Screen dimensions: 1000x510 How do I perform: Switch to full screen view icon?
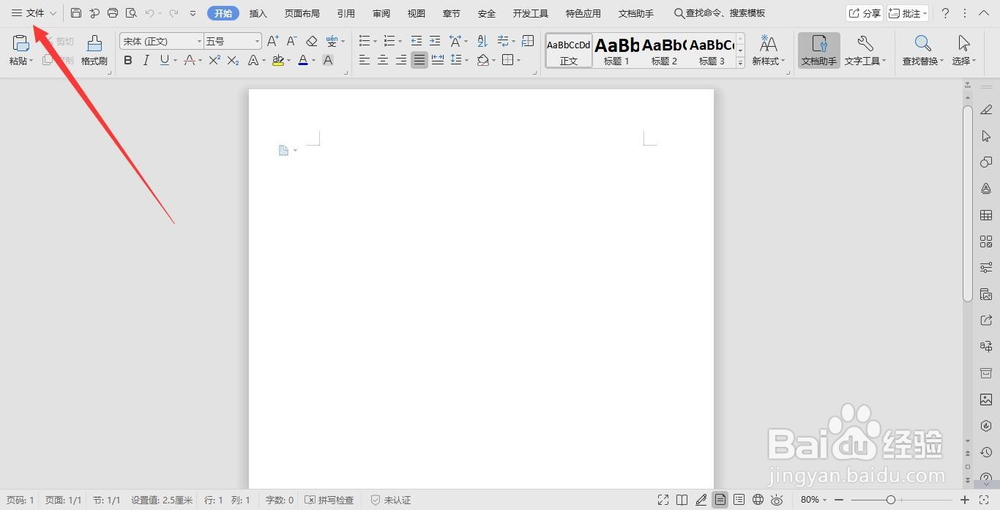point(663,500)
